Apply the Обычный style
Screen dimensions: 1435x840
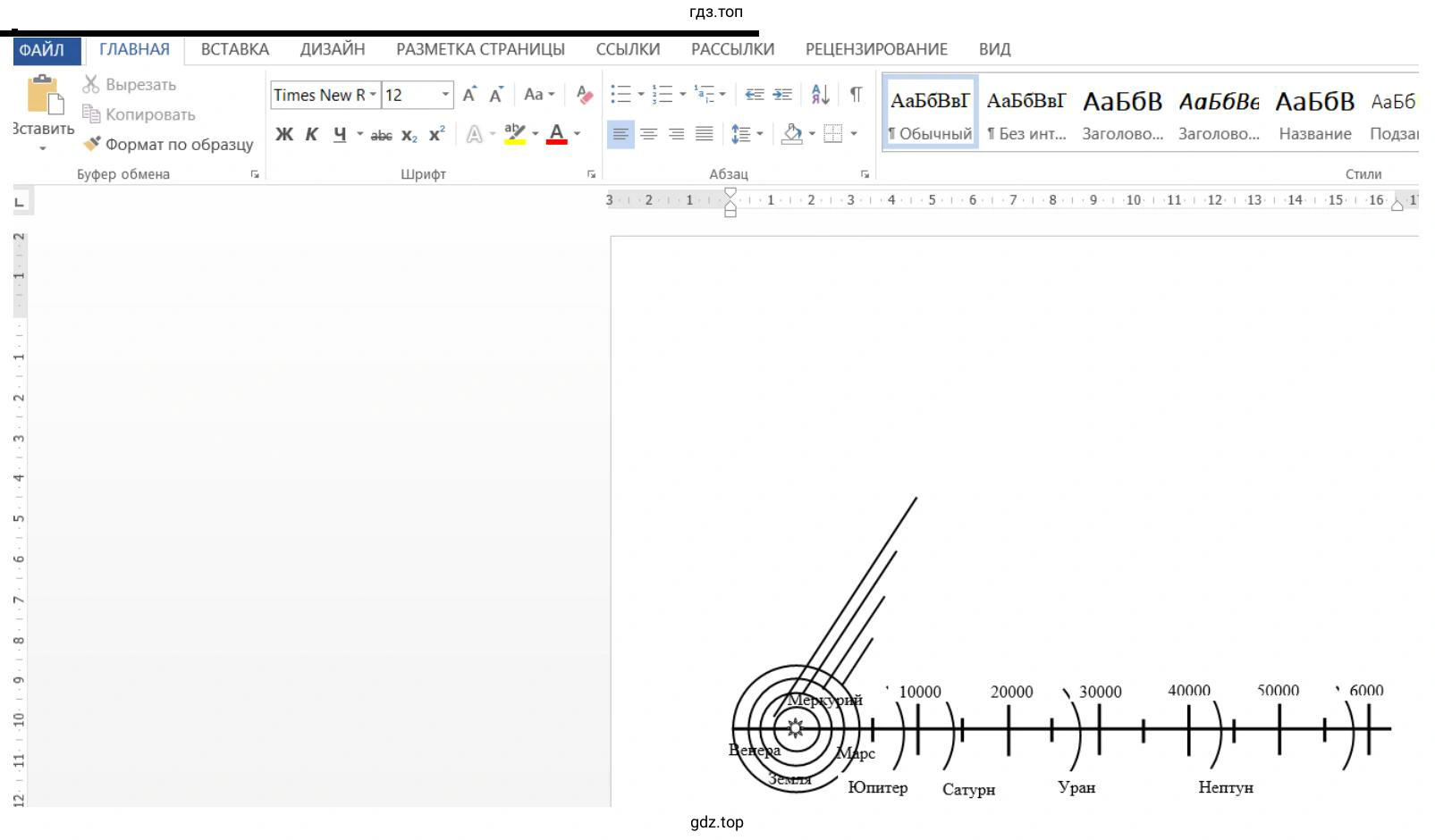point(930,112)
